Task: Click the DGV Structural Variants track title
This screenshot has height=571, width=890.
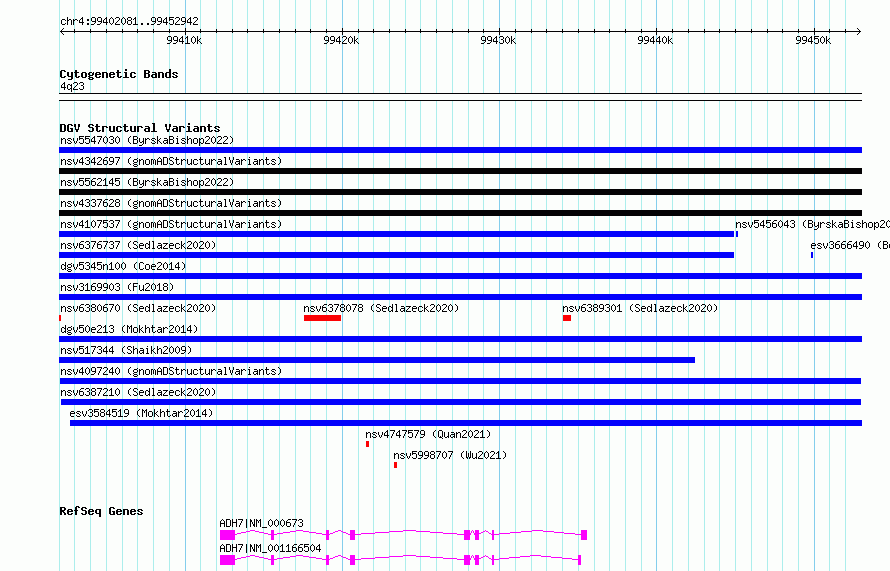Action: click(x=140, y=128)
